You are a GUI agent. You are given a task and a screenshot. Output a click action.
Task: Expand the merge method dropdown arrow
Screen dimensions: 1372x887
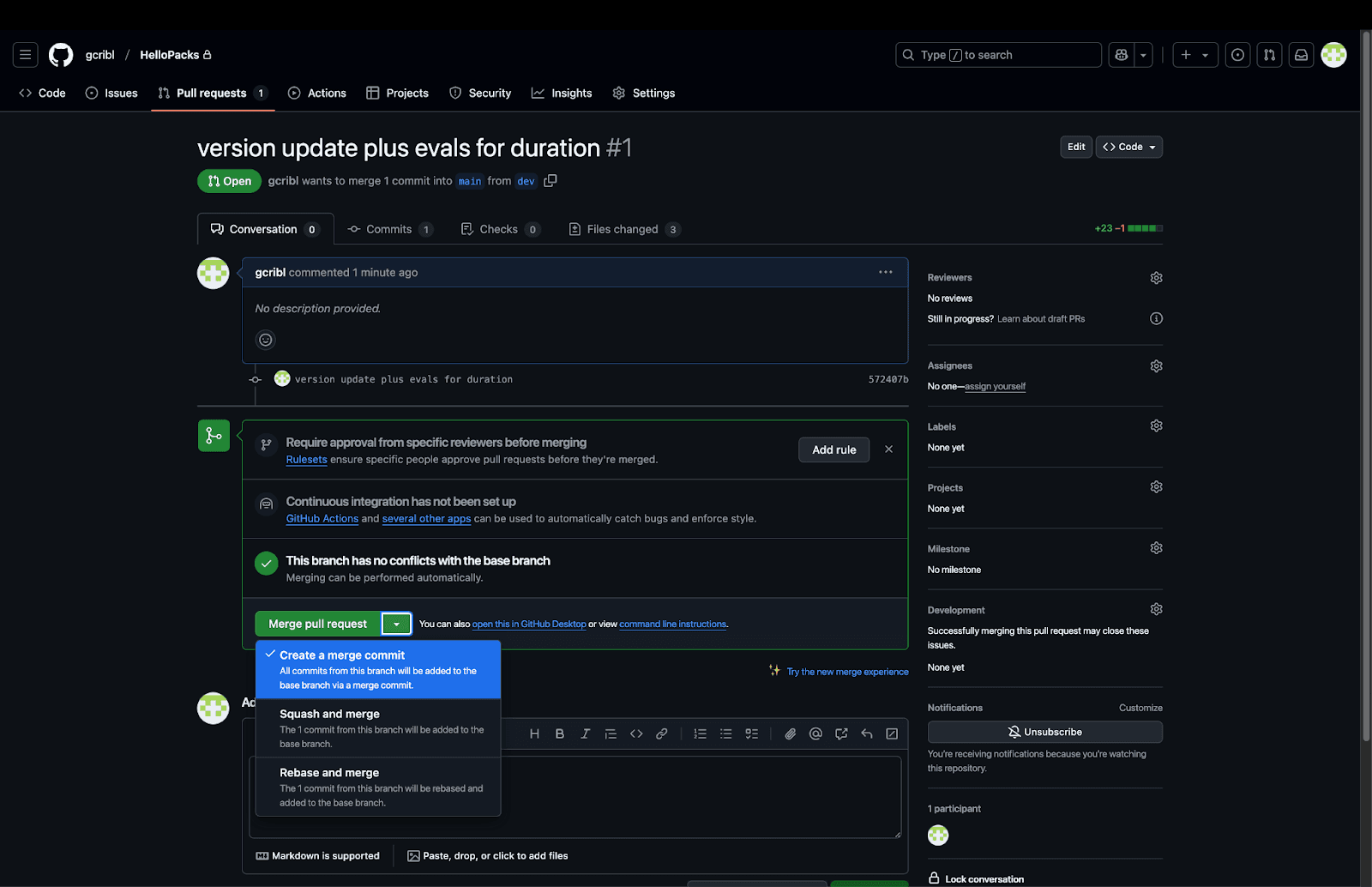[396, 624]
